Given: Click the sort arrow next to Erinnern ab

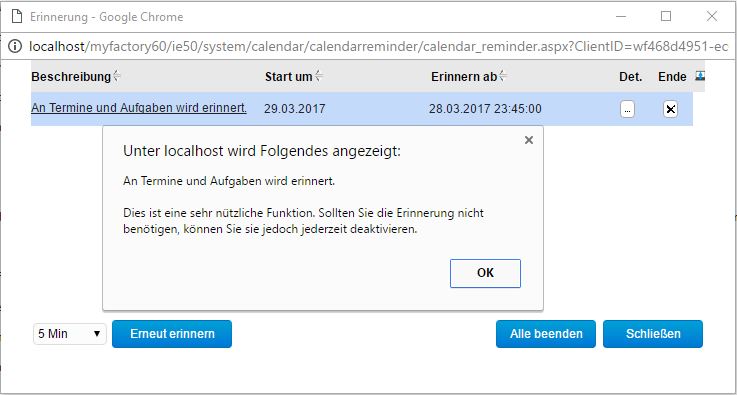Looking at the screenshot, I should tap(503, 76).
